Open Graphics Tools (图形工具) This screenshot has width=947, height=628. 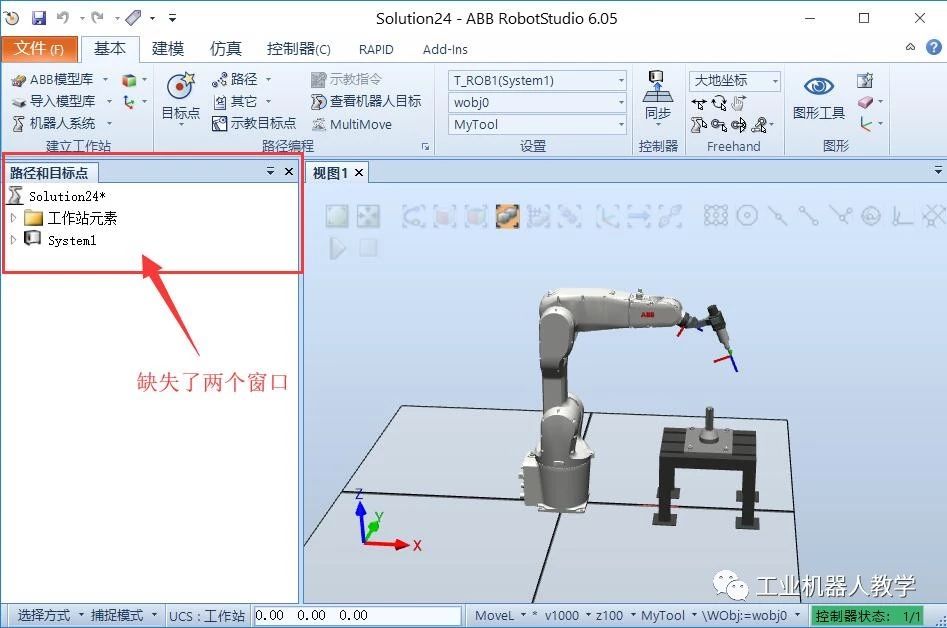[x=819, y=97]
